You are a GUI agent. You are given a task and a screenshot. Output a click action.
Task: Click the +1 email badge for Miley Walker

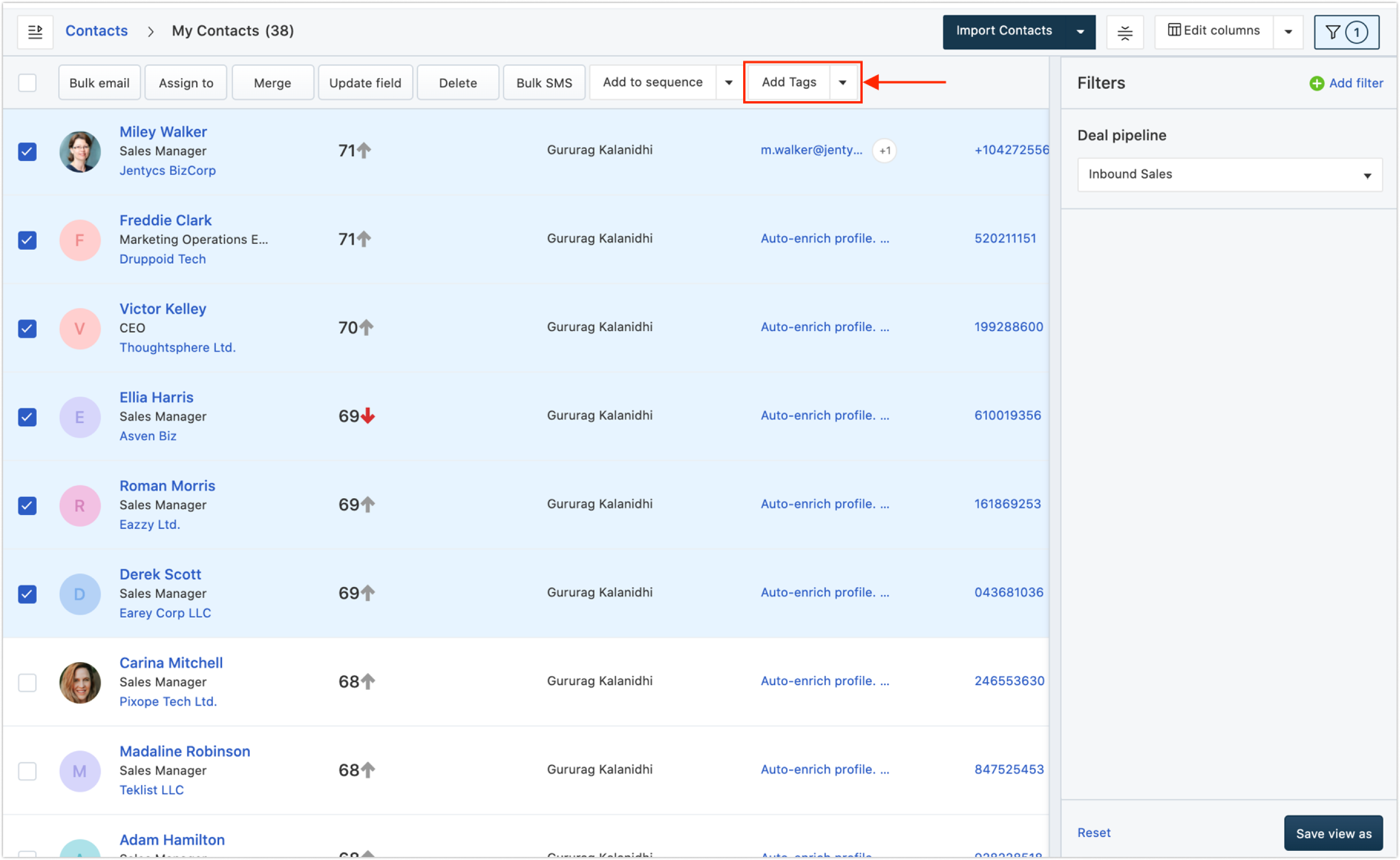pyautogui.click(x=884, y=151)
